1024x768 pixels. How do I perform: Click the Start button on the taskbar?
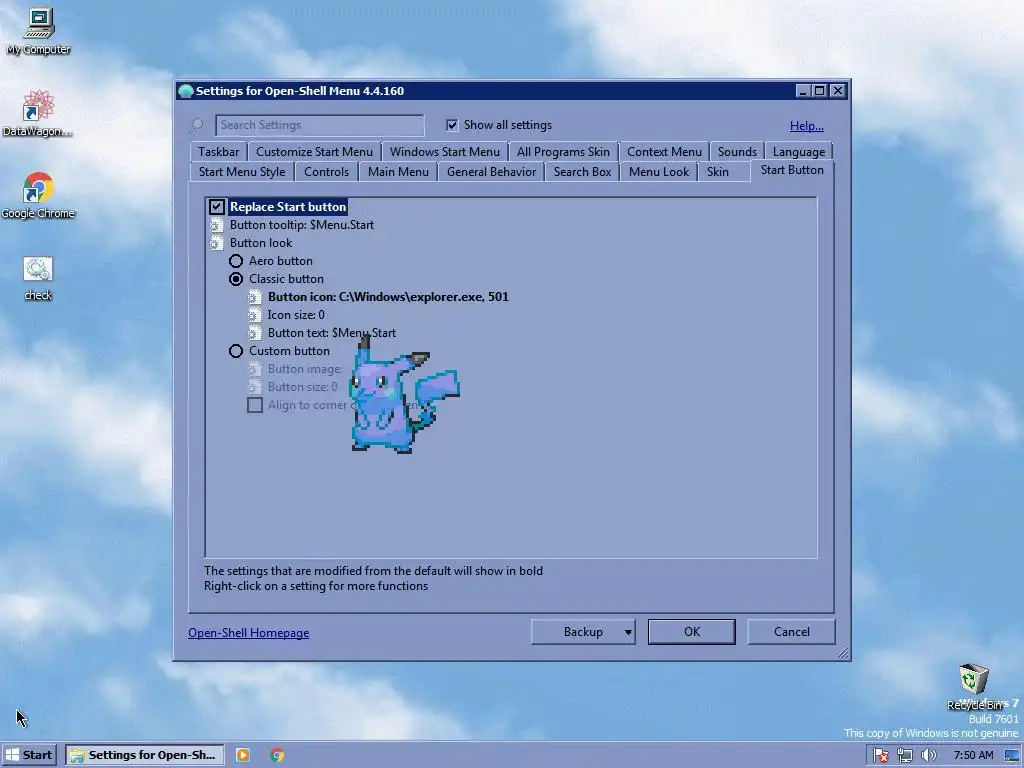pyautogui.click(x=29, y=755)
